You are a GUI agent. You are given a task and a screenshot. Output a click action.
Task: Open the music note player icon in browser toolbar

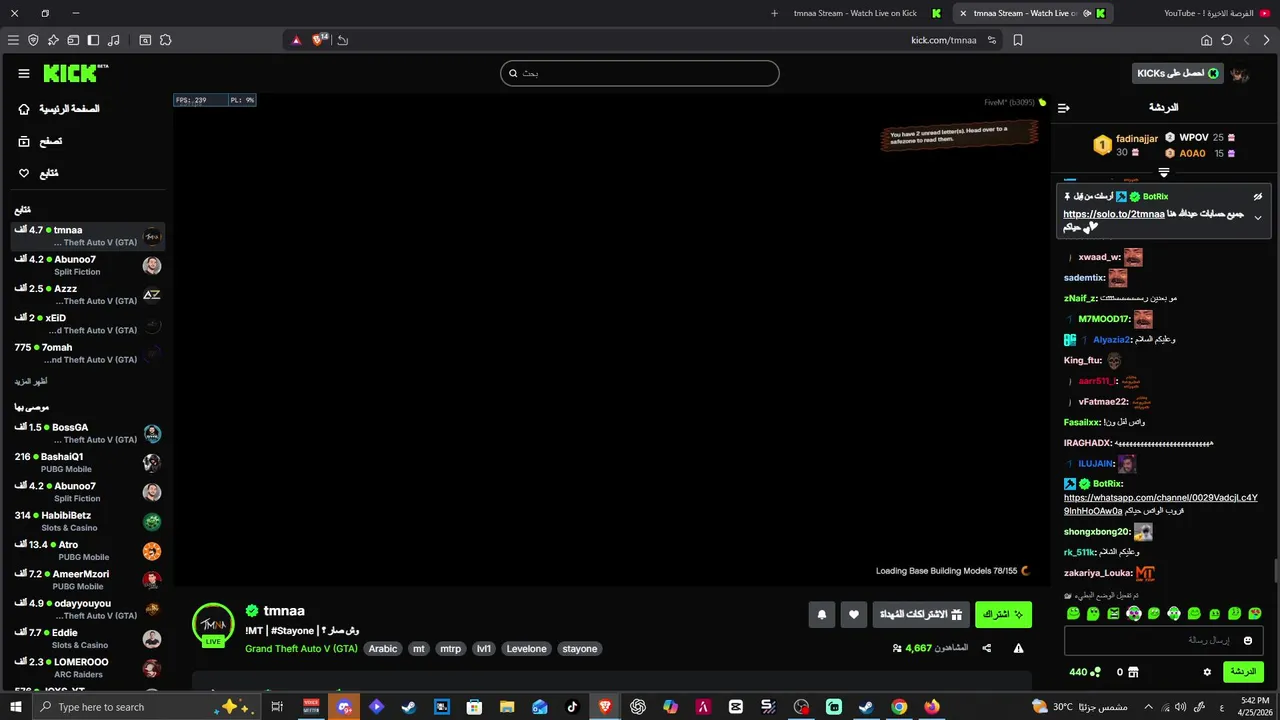point(113,40)
